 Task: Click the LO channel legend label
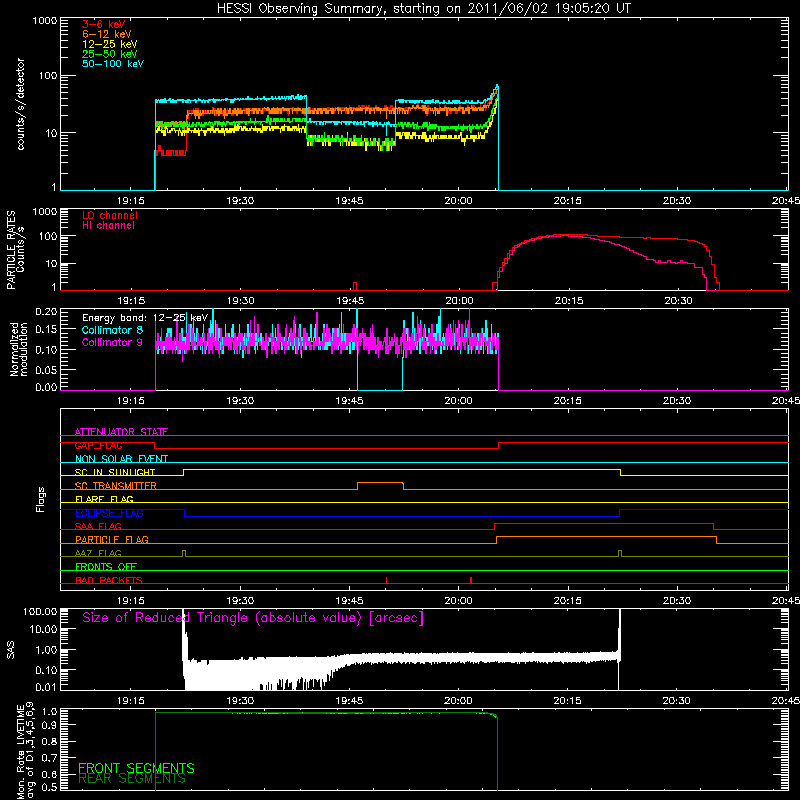[110, 215]
